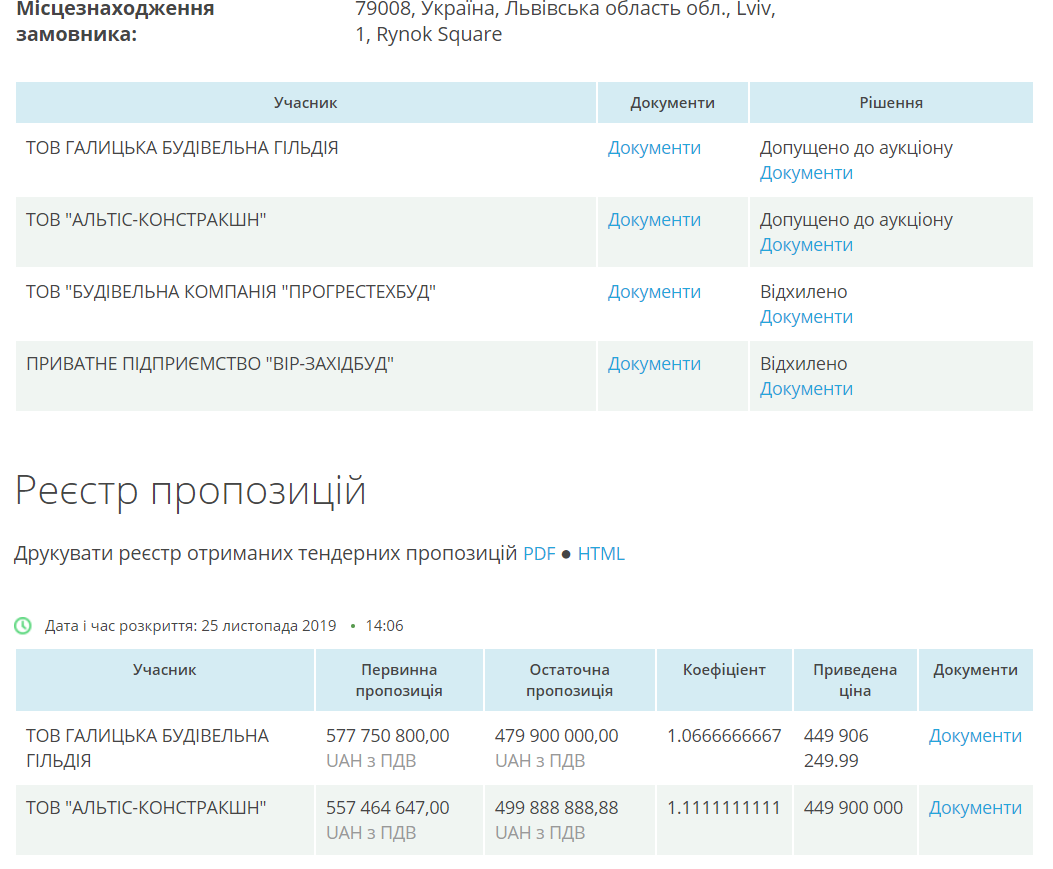Select the text 'ПРИВАТНЕ ПІДПРИЄМСТВО "ВІР-ЗАХІДБУД"'
This screenshot has height=869, width=1053.
coord(210,364)
